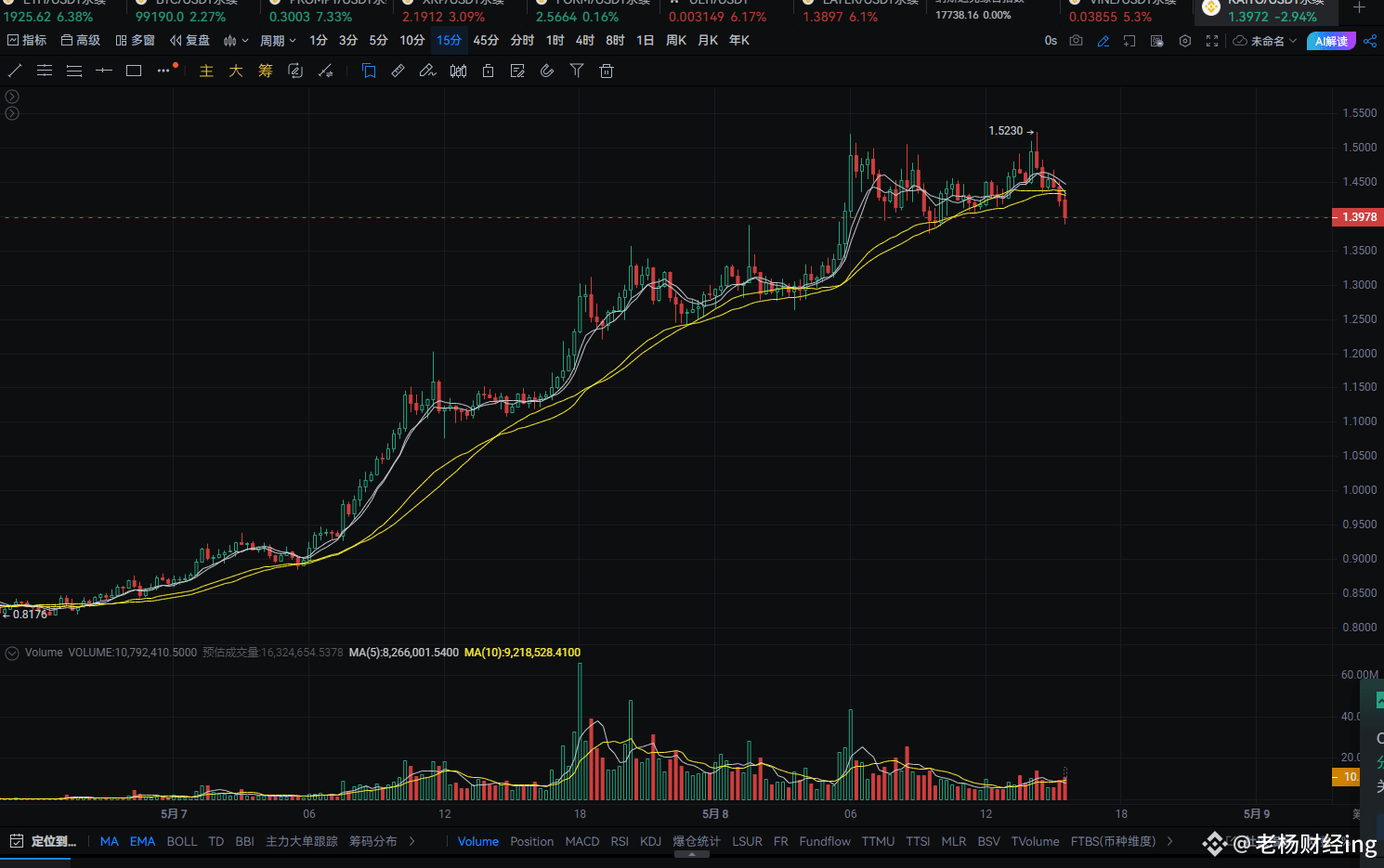Toggle the magnifier bookmark tool highlight
Image resolution: width=1384 pixels, height=868 pixels.
(x=369, y=70)
